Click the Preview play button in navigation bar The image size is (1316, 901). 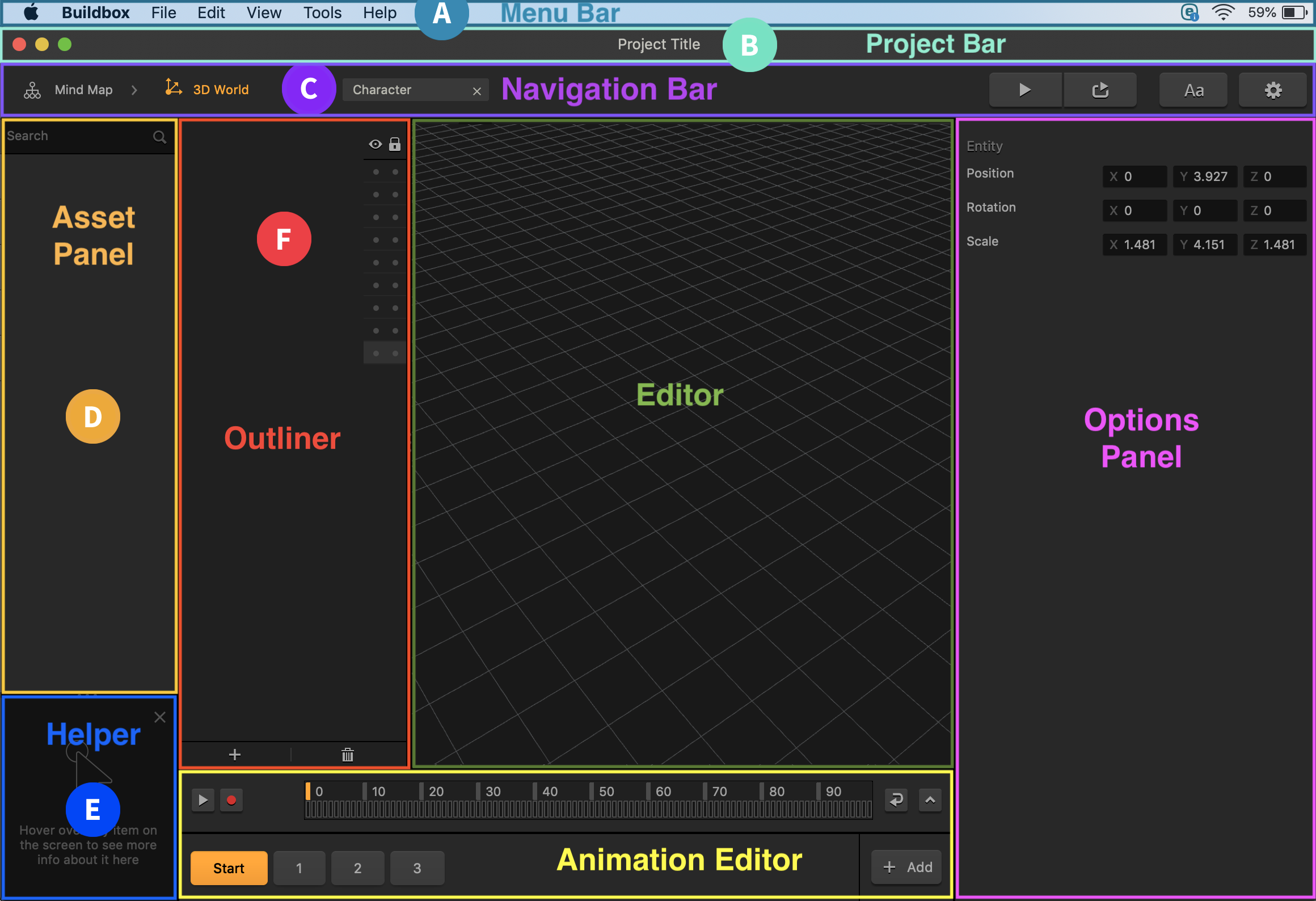1024,90
